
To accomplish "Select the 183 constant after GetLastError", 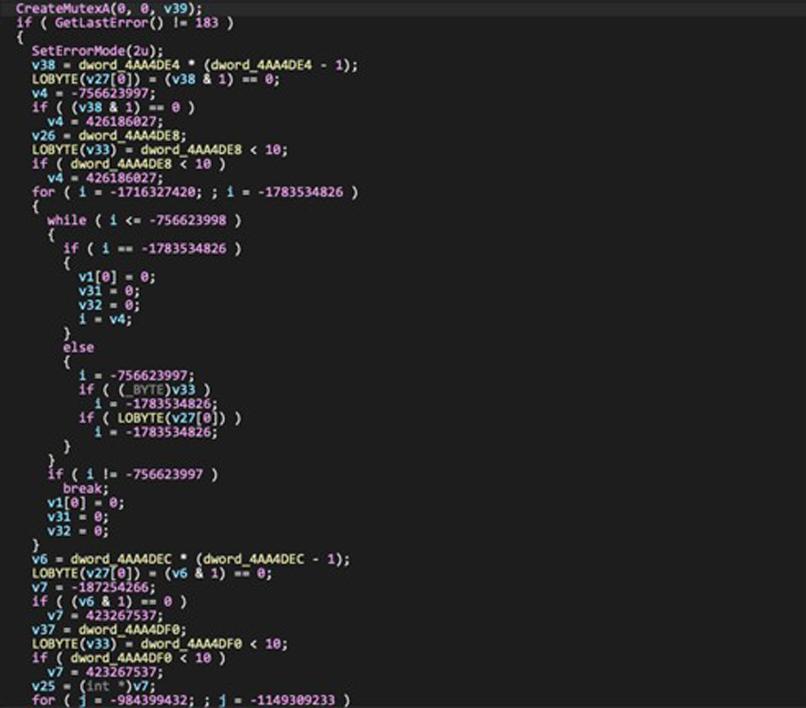I will click(x=213, y=22).
